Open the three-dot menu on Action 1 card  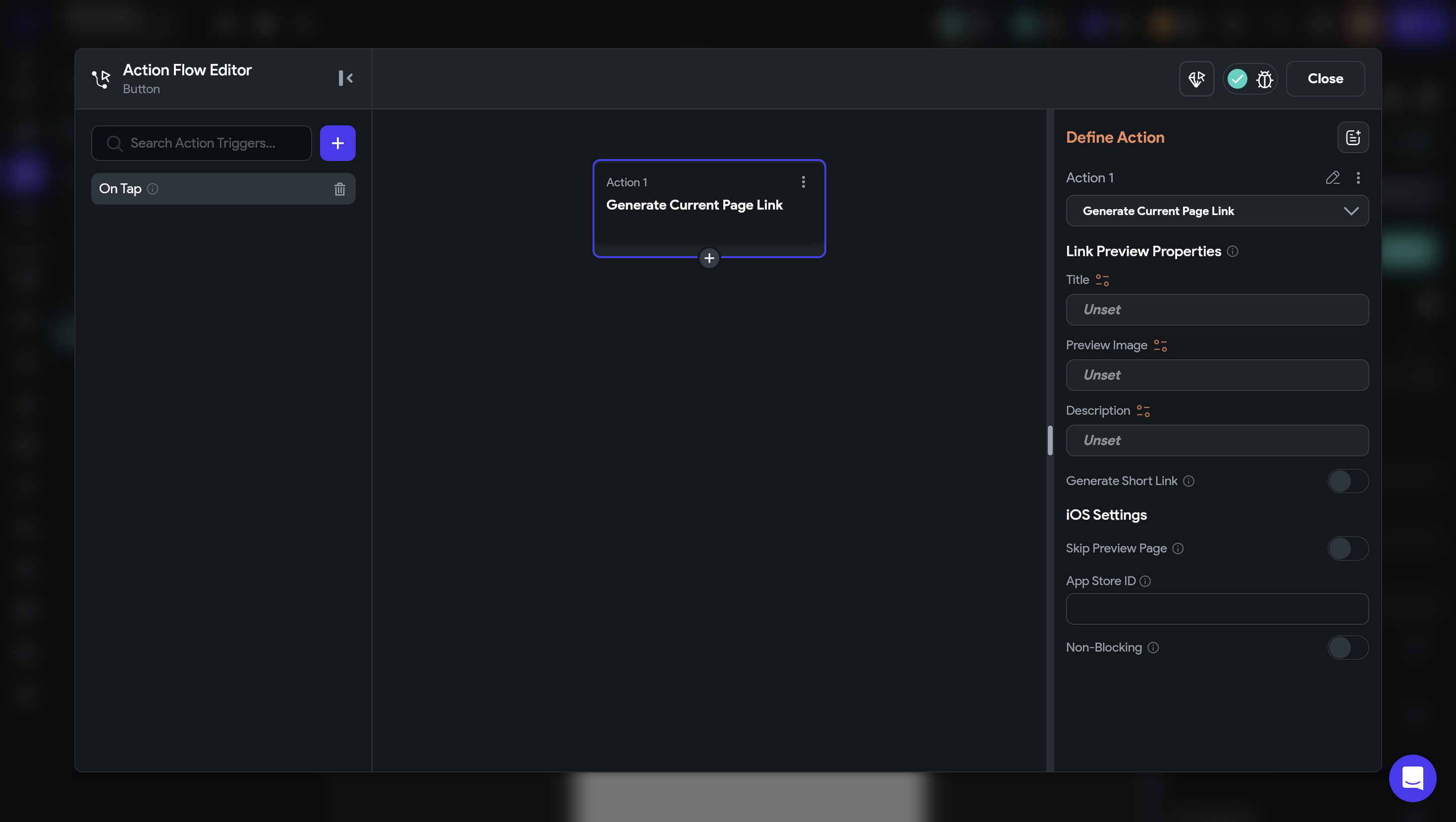click(x=803, y=182)
